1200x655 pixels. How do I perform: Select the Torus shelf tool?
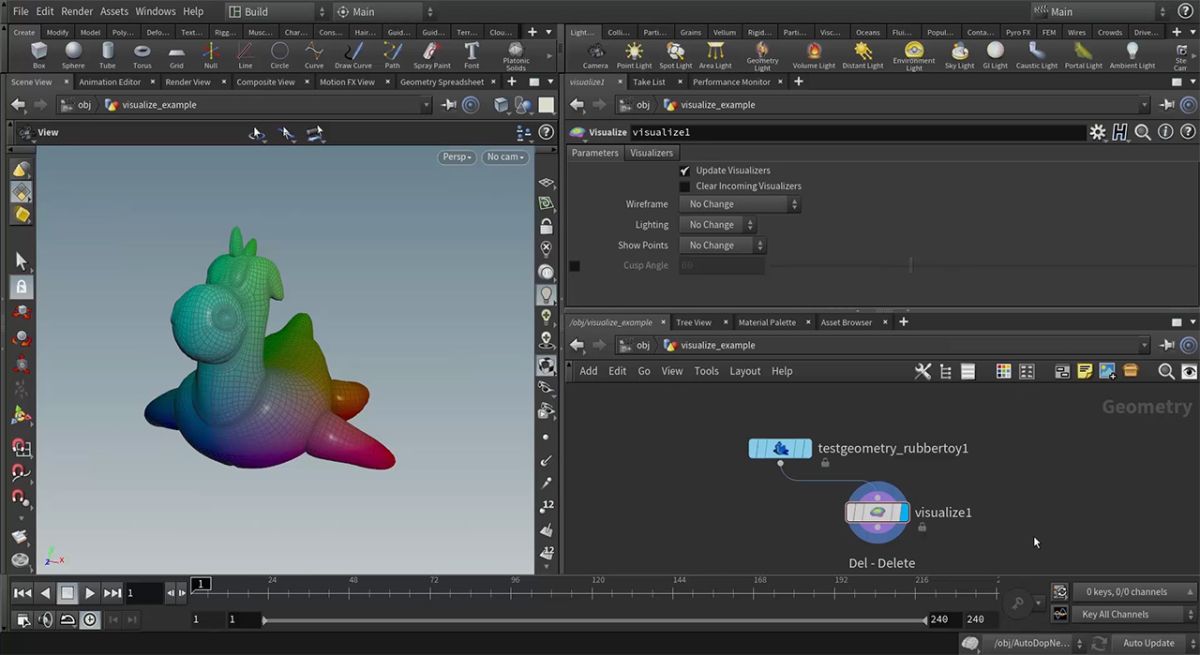tap(142, 54)
